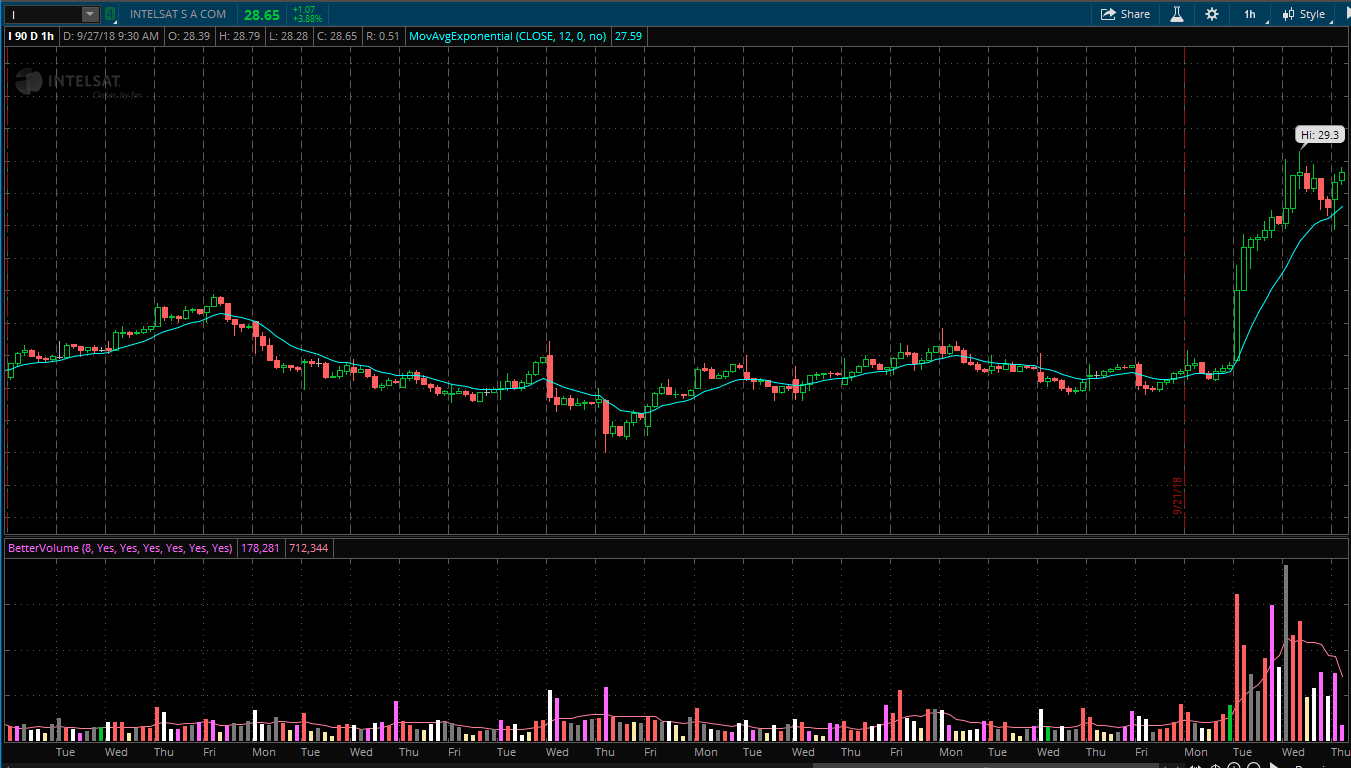Click the green linked-color number 4 icon
1351x768 pixels.
pyautogui.click(x=110, y=14)
